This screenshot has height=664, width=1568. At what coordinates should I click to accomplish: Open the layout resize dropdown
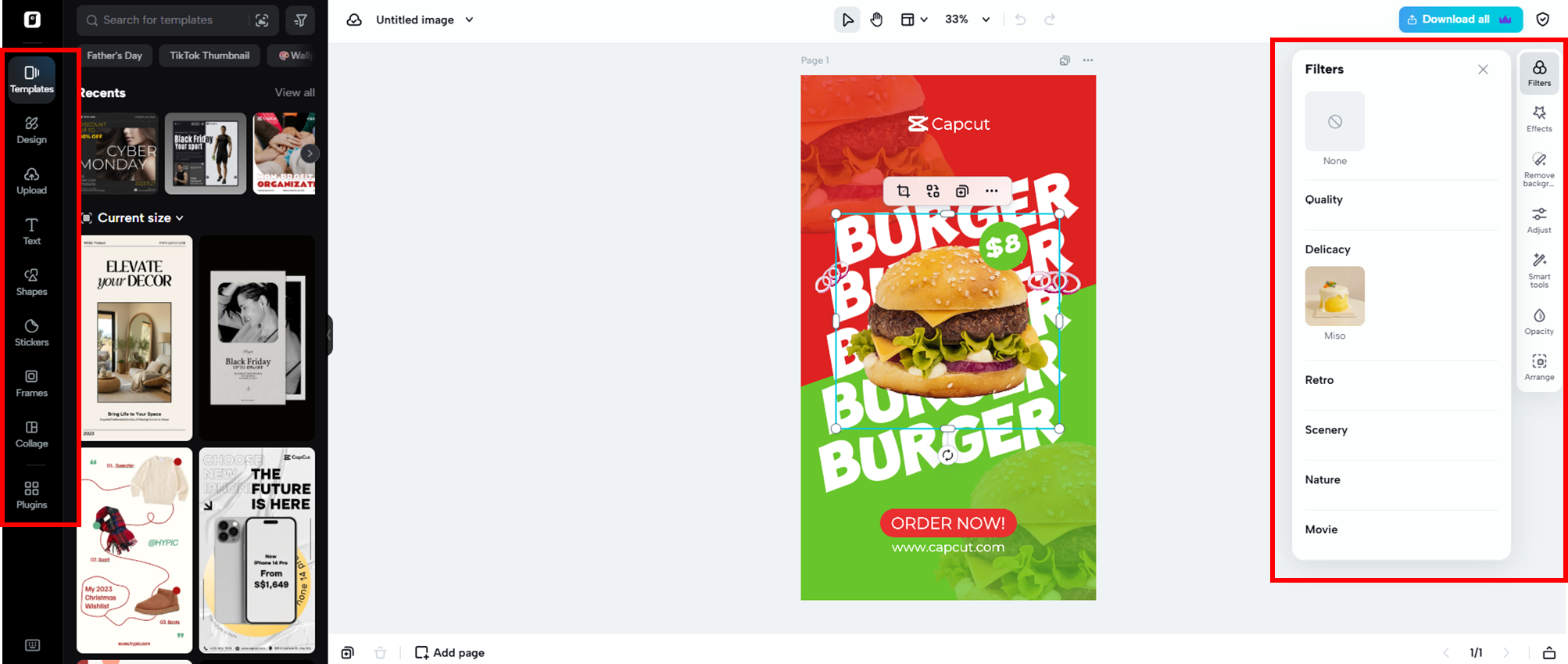pyautogui.click(x=914, y=20)
